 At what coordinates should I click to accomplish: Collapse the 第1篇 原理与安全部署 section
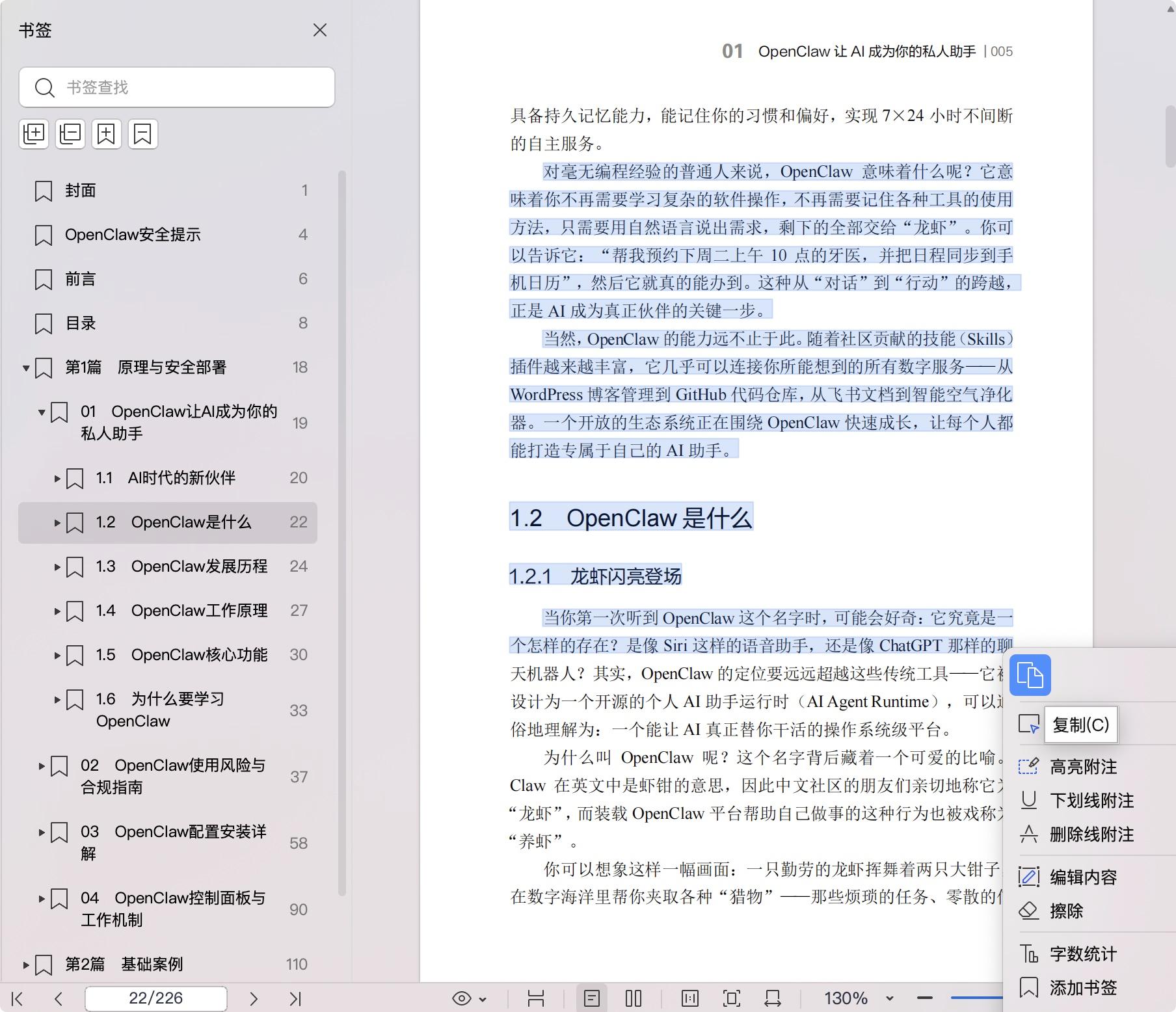click(26, 368)
